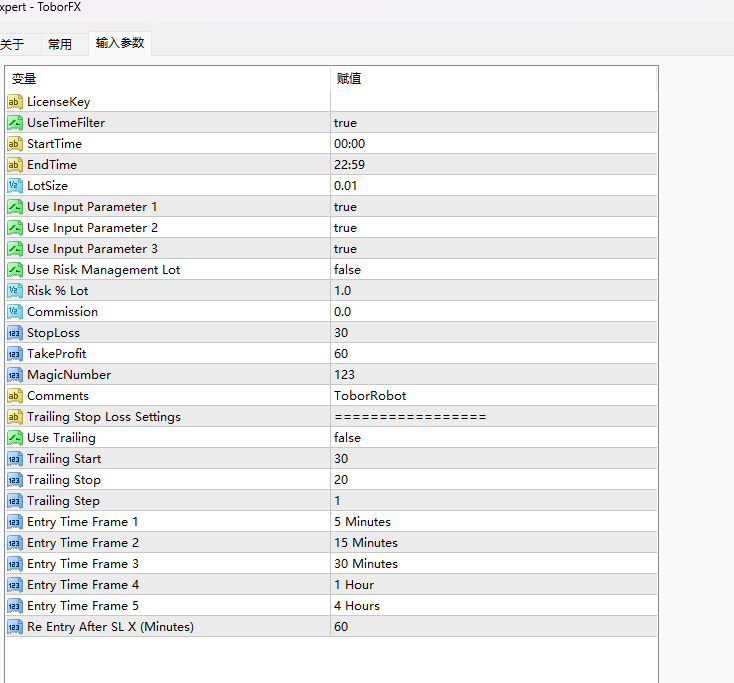Open Entry Time Frame 5 value 4 Hours

(x=357, y=606)
